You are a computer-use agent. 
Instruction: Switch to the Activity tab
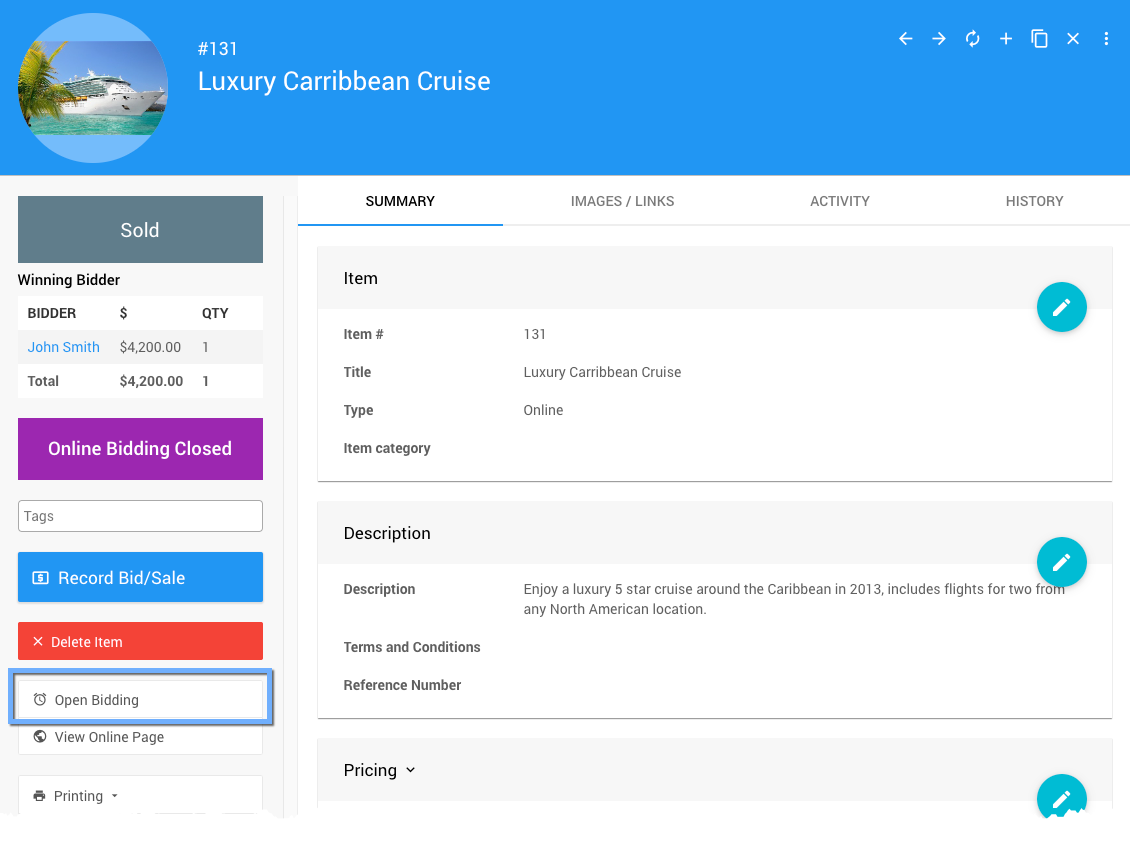pyautogui.click(x=839, y=201)
